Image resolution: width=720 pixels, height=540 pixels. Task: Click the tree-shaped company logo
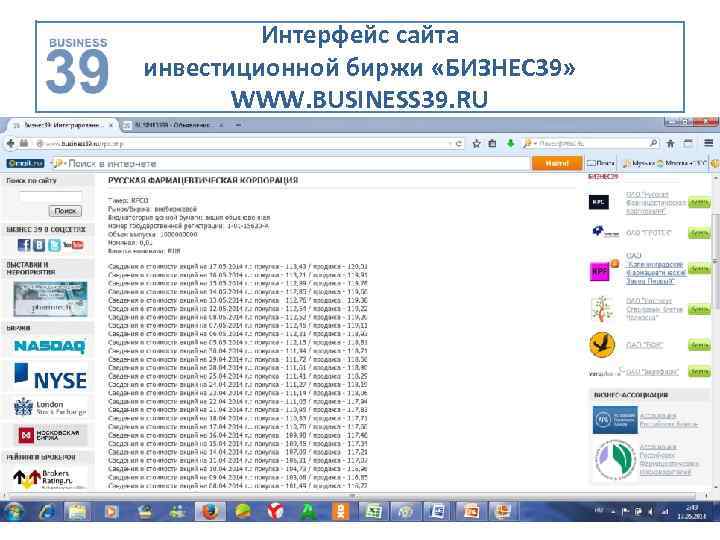[602, 309]
